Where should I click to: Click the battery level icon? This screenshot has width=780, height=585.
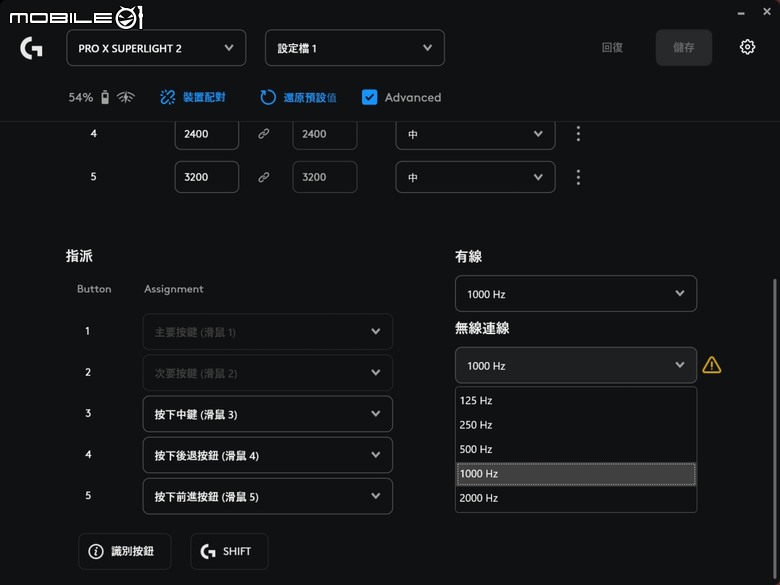click(x=104, y=97)
